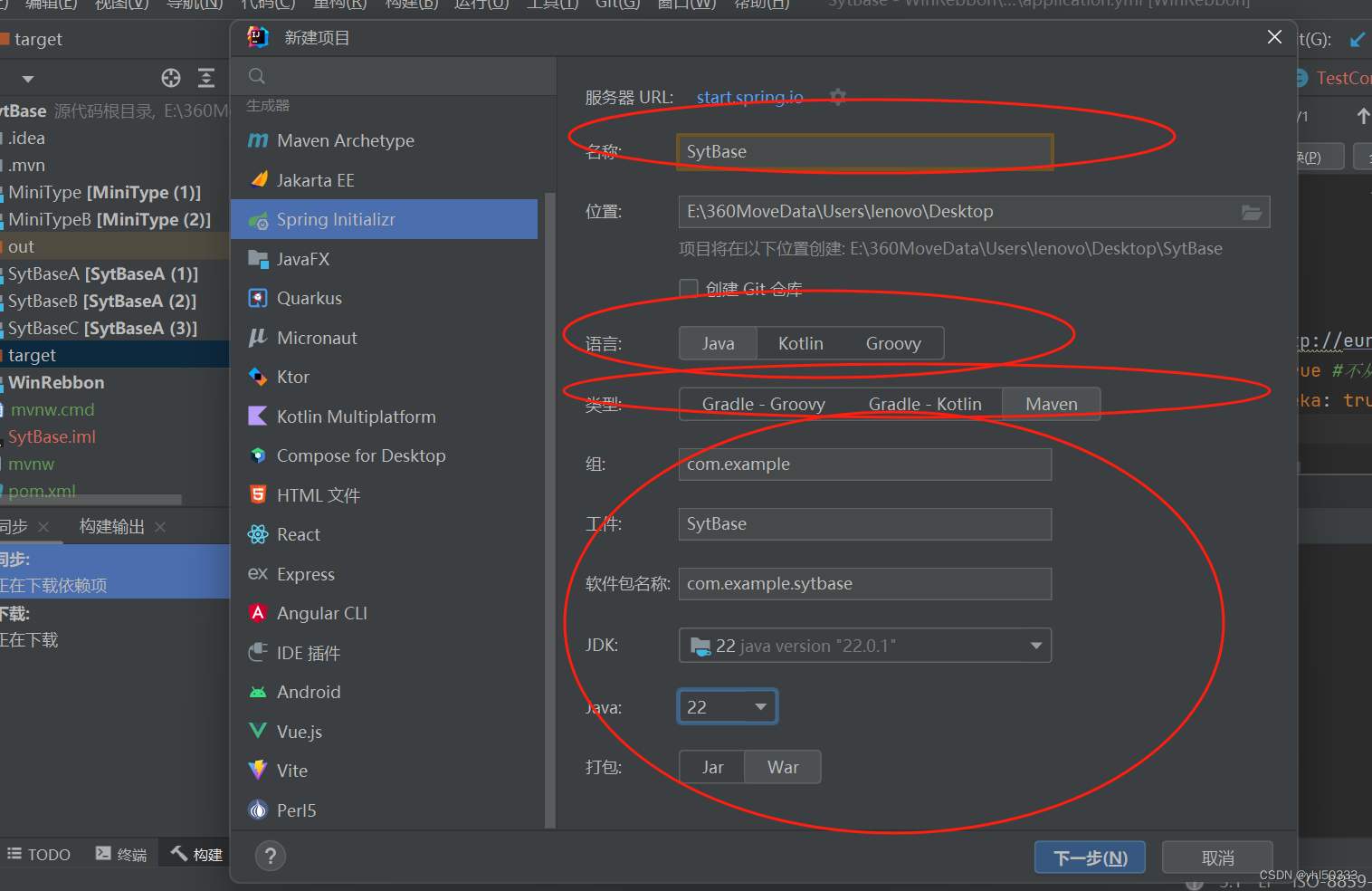1372x891 pixels.
Task: Select Java as the language
Action: (718, 343)
